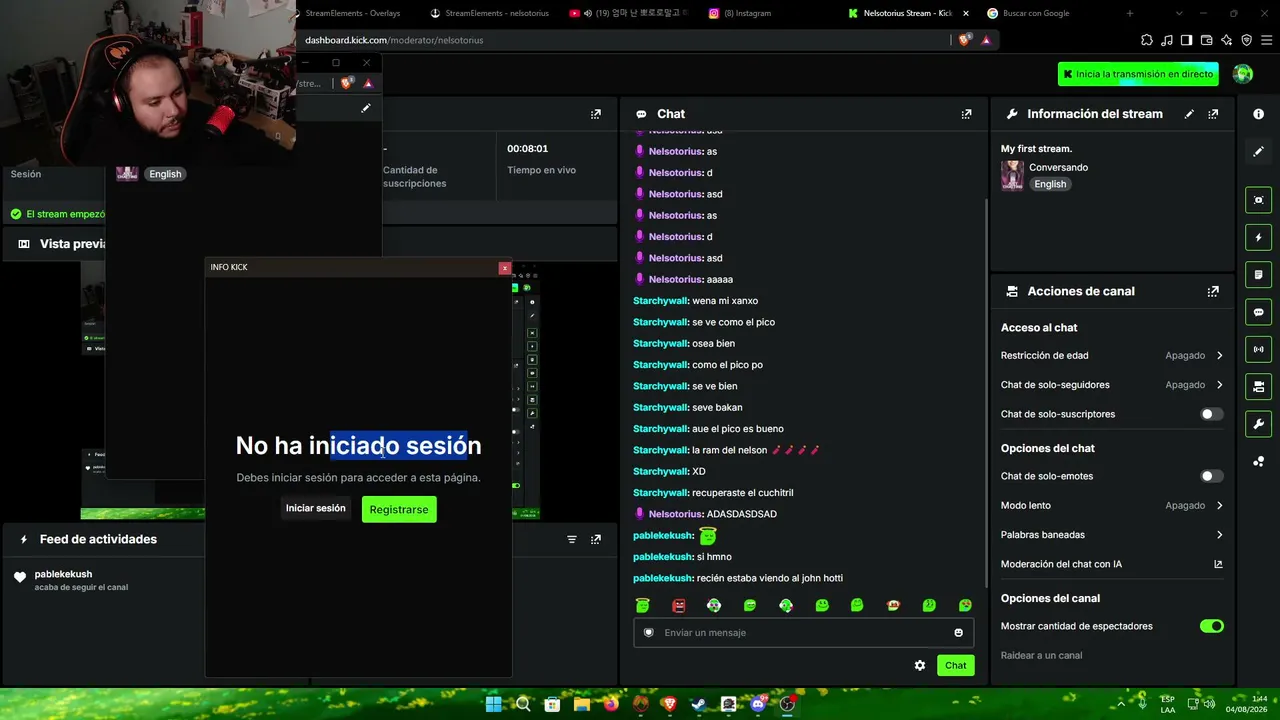This screenshot has height=720, width=1280.
Task: Open Discord from the taskbar
Action: pos(758,704)
